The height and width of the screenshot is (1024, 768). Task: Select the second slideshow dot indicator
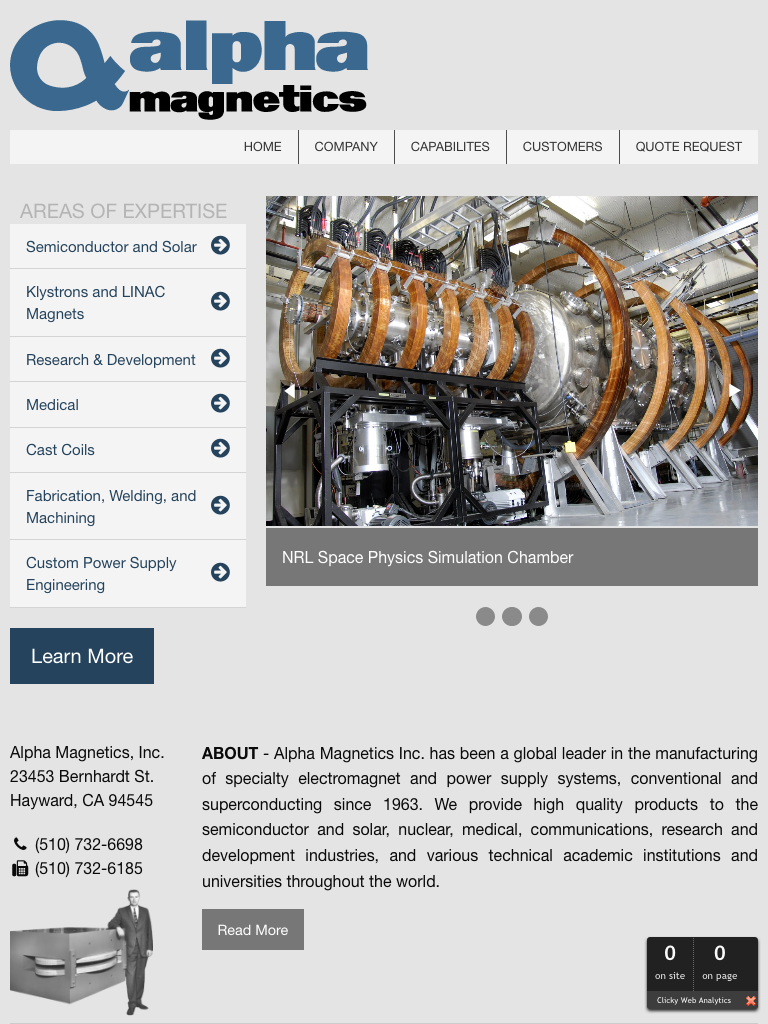pos(512,616)
